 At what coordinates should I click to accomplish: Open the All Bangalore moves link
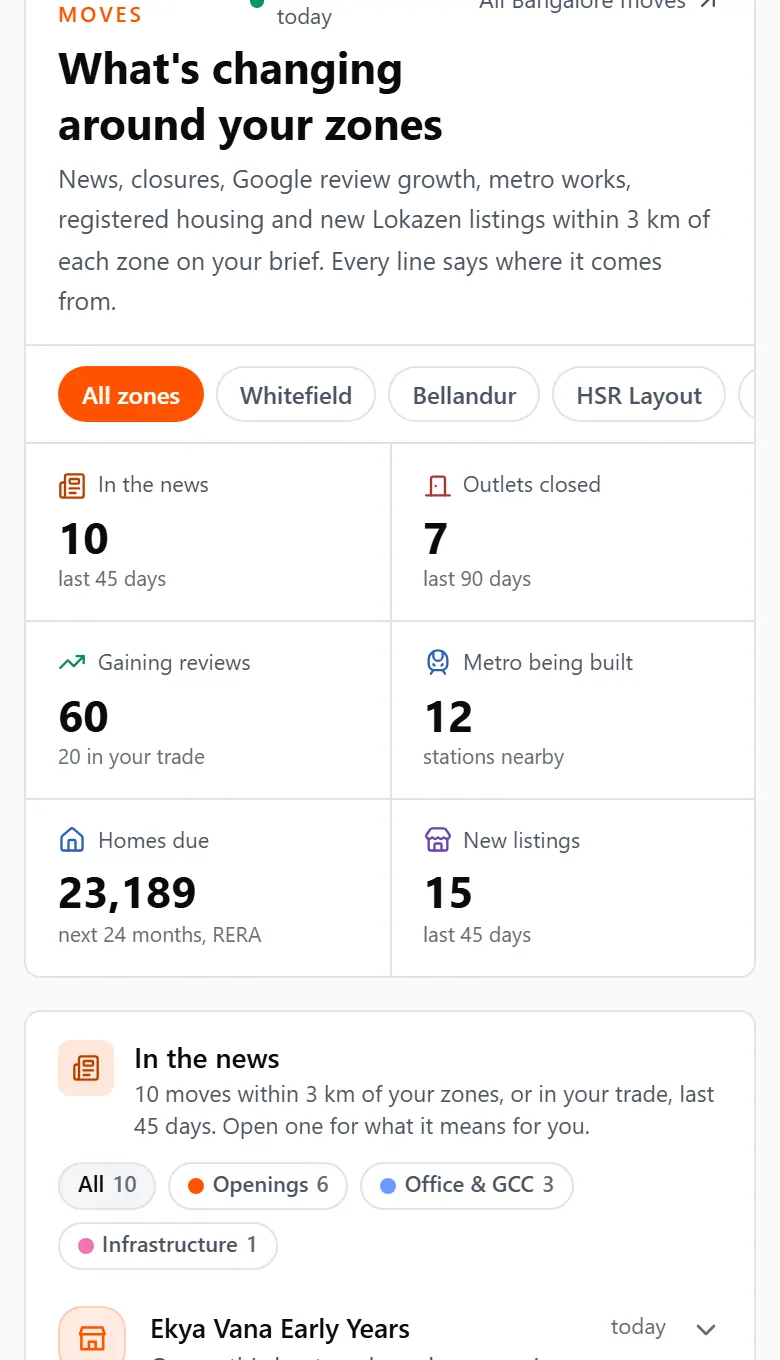[x=598, y=4]
